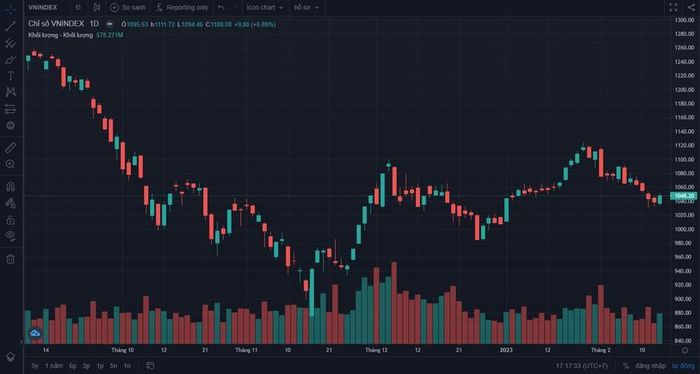This screenshot has height=374, width=700.
Task: Click the share icon at top right
Action: tap(691, 8)
